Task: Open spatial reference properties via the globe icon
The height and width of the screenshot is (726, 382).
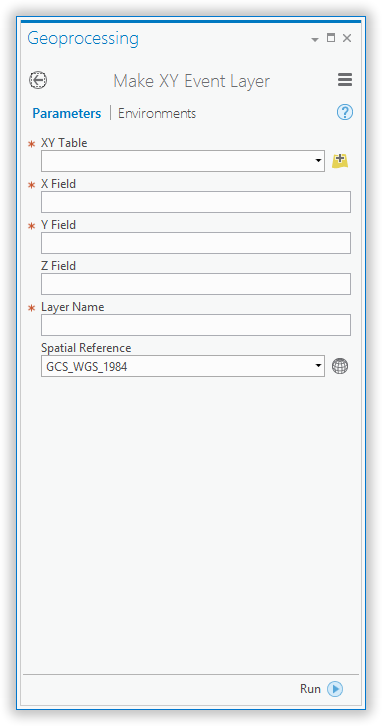Action: 340,366
